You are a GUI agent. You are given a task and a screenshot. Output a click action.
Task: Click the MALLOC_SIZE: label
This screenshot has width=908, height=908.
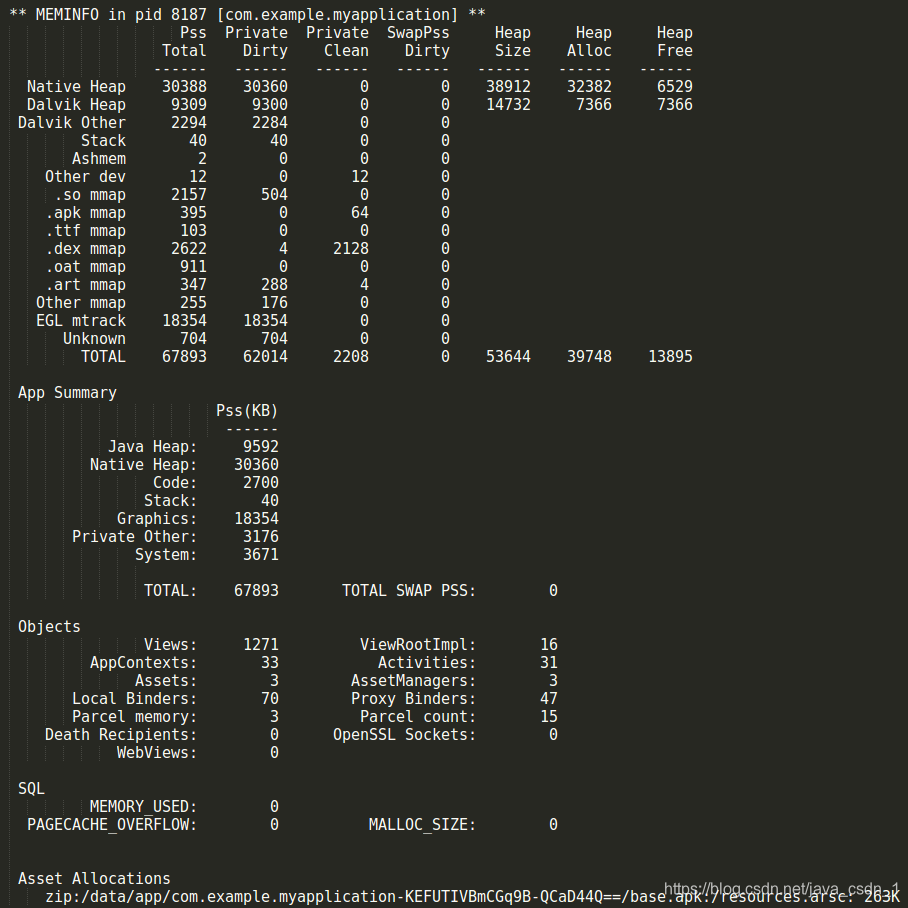pos(422,824)
